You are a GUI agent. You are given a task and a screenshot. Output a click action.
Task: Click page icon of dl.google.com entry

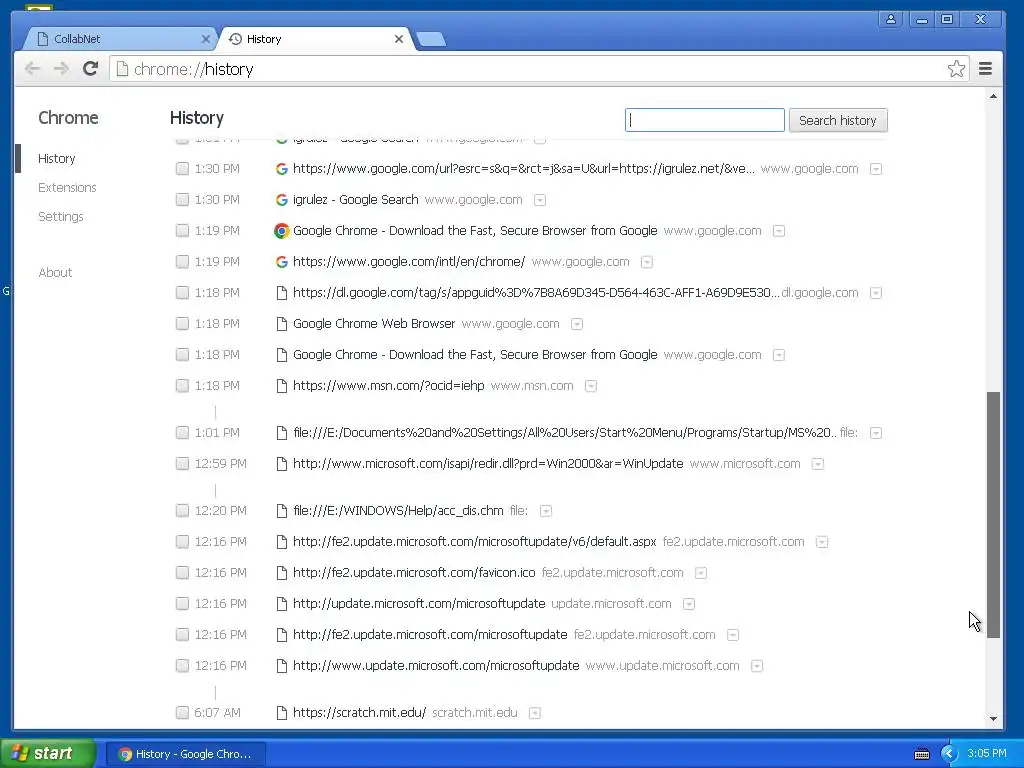281,293
